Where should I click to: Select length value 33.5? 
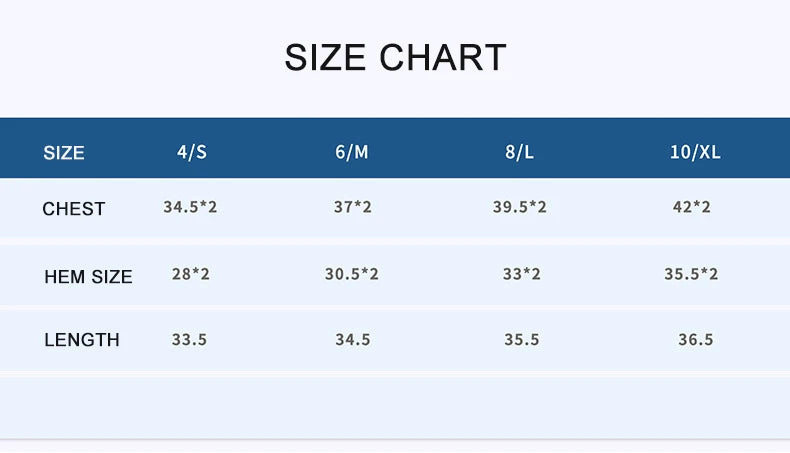tap(189, 339)
